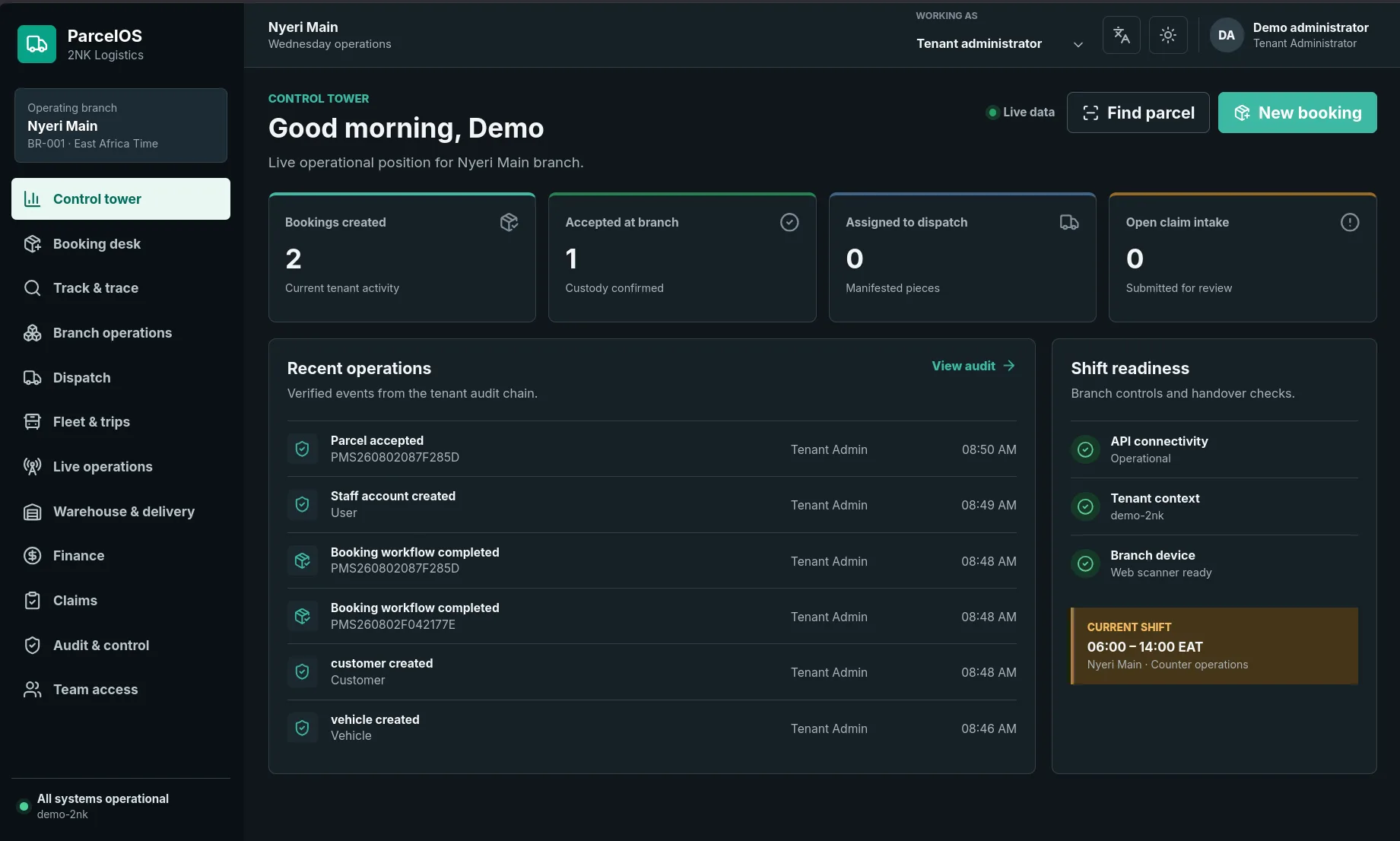The width and height of the screenshot is (1400, 841).
Task: Click the Audit & control shield icon
Action: click(x=32, y=646)
